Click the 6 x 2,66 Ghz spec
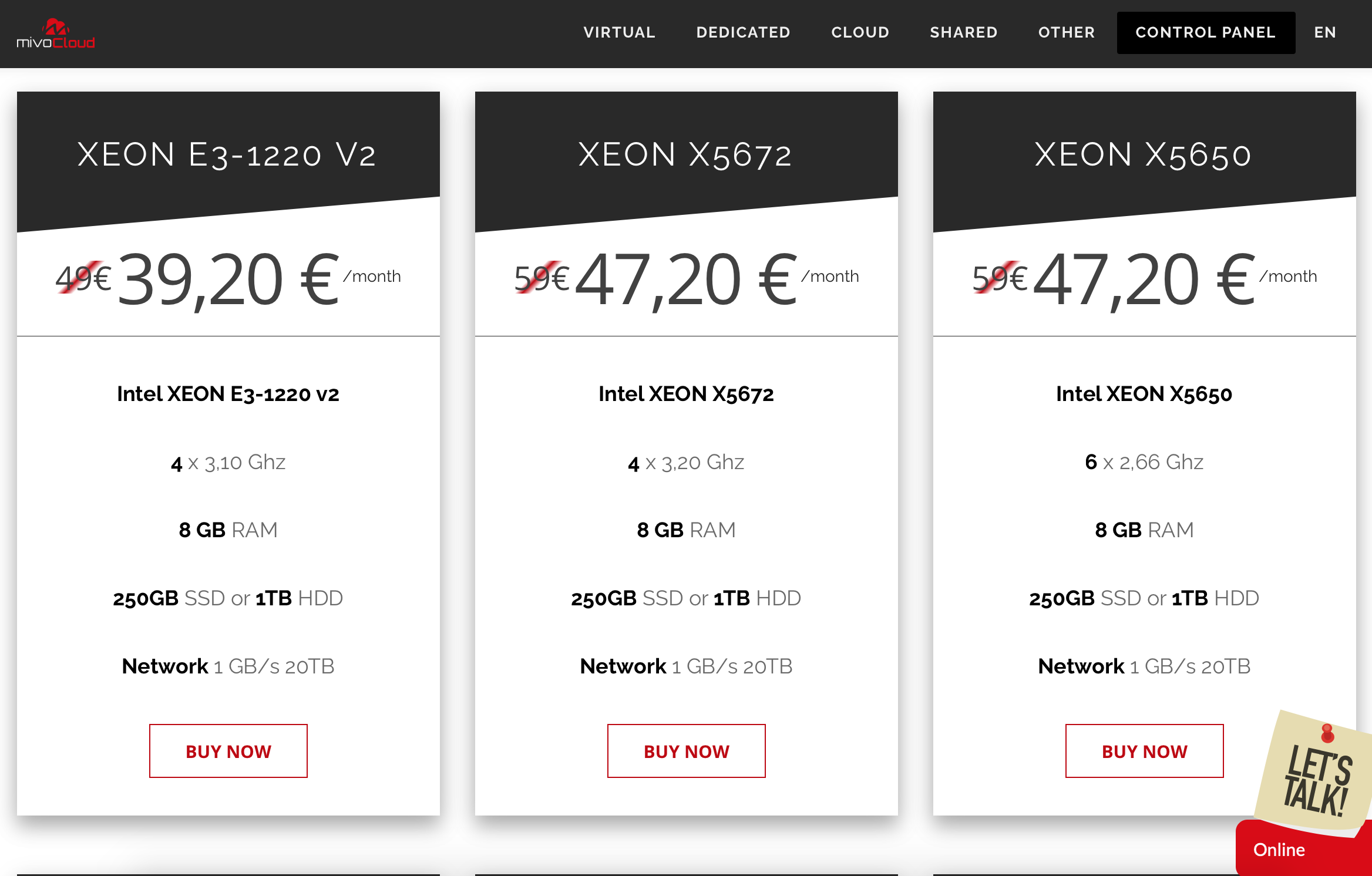This screenshot has height=876, width=1372. click(1144, 462)
